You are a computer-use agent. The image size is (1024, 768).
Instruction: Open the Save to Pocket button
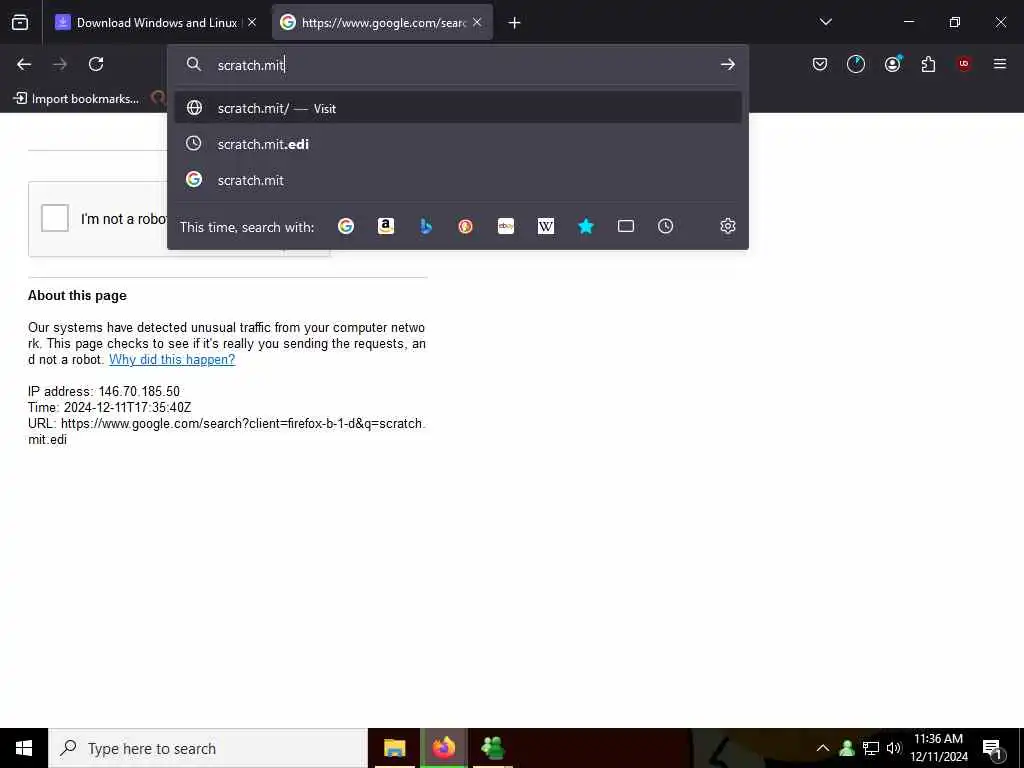[x=820, y=64]
